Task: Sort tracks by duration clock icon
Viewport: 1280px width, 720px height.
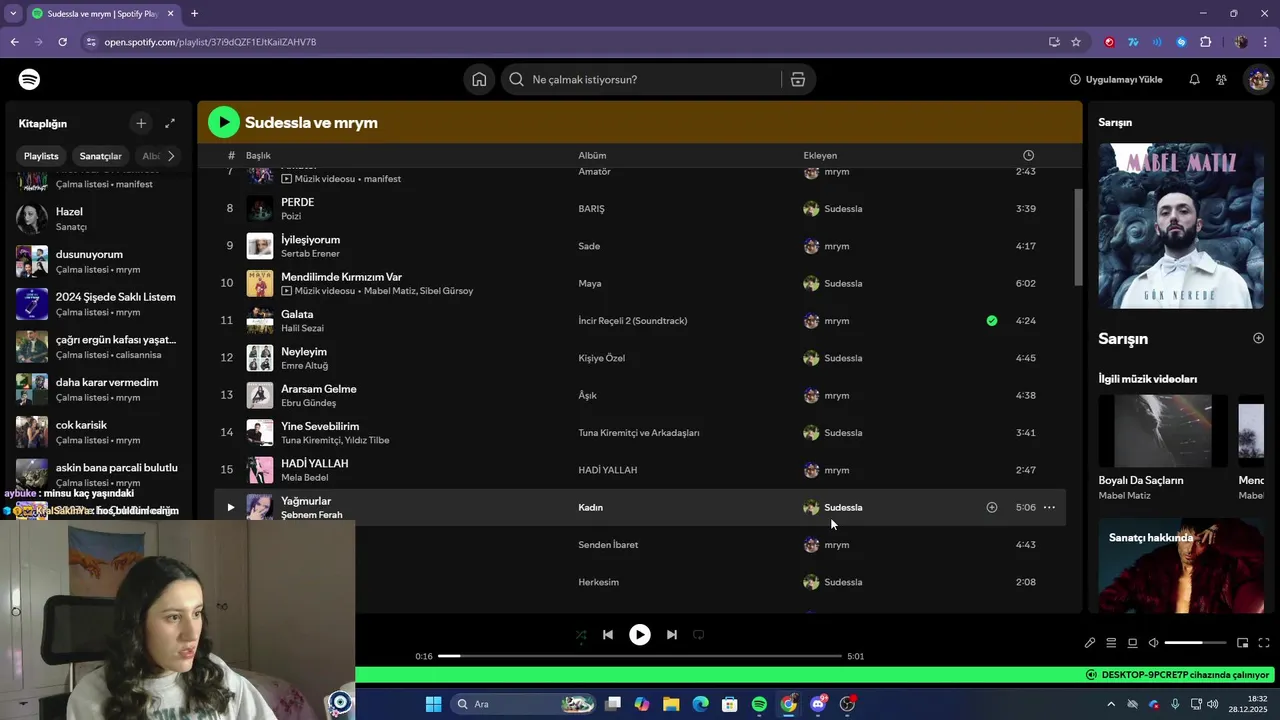Action: (1028, 155)
